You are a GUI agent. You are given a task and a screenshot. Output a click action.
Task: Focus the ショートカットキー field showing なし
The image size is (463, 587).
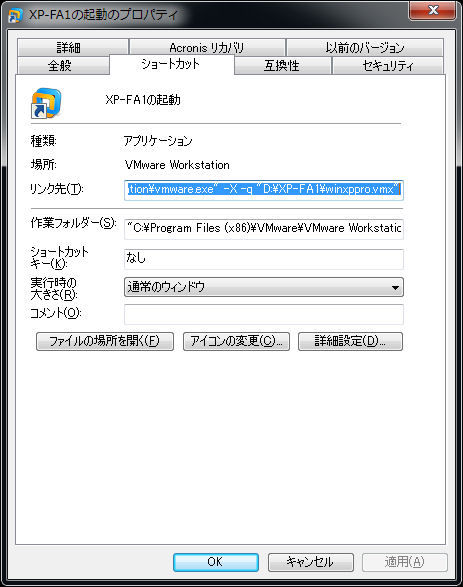tap(264, 259)
